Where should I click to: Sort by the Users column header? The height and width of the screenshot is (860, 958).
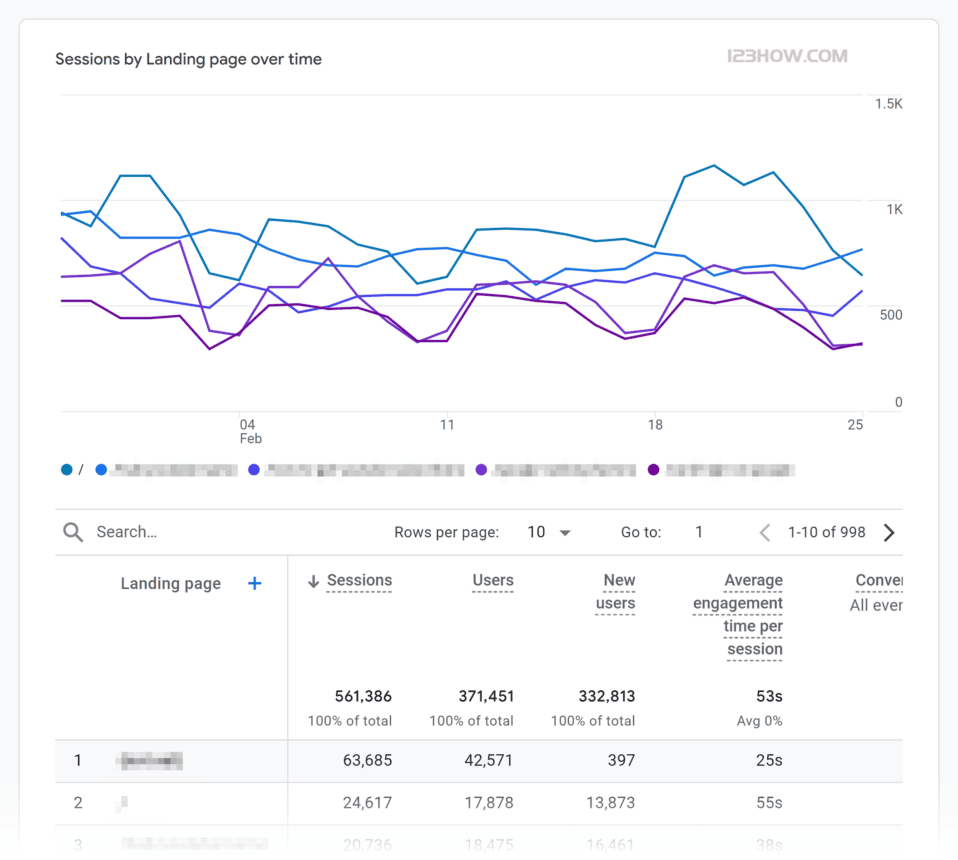(492, 580)
